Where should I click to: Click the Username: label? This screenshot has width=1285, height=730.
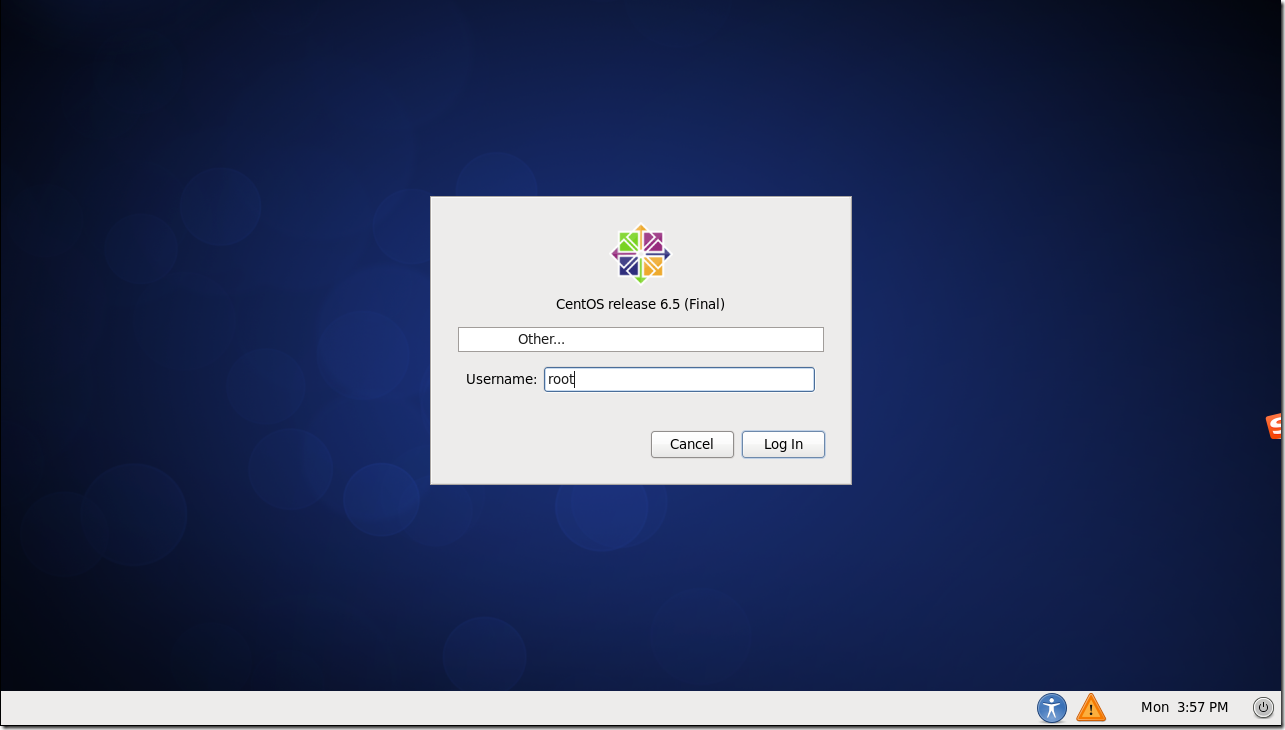point(501,379)
